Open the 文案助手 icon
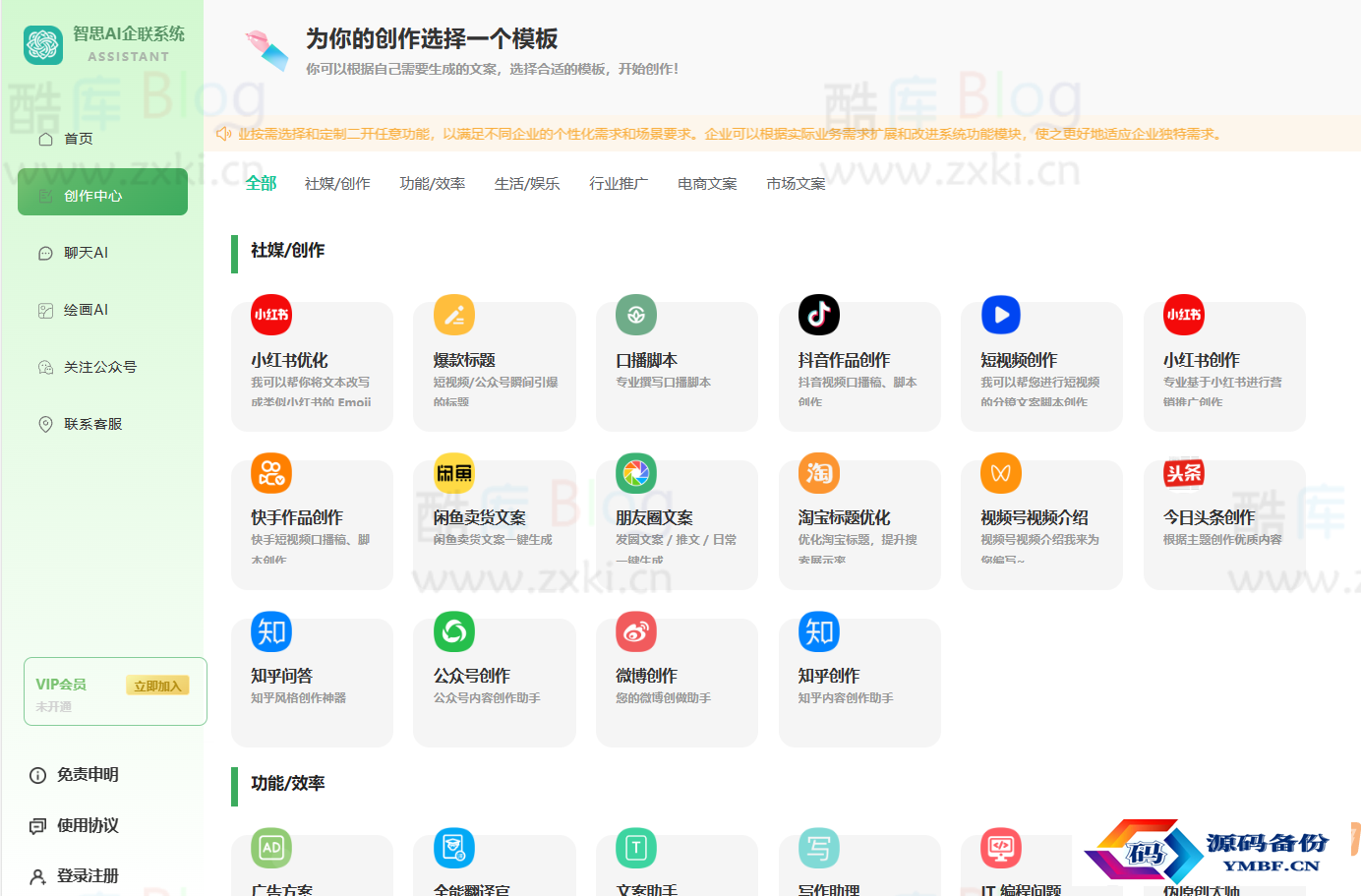 tap(636, 848)
